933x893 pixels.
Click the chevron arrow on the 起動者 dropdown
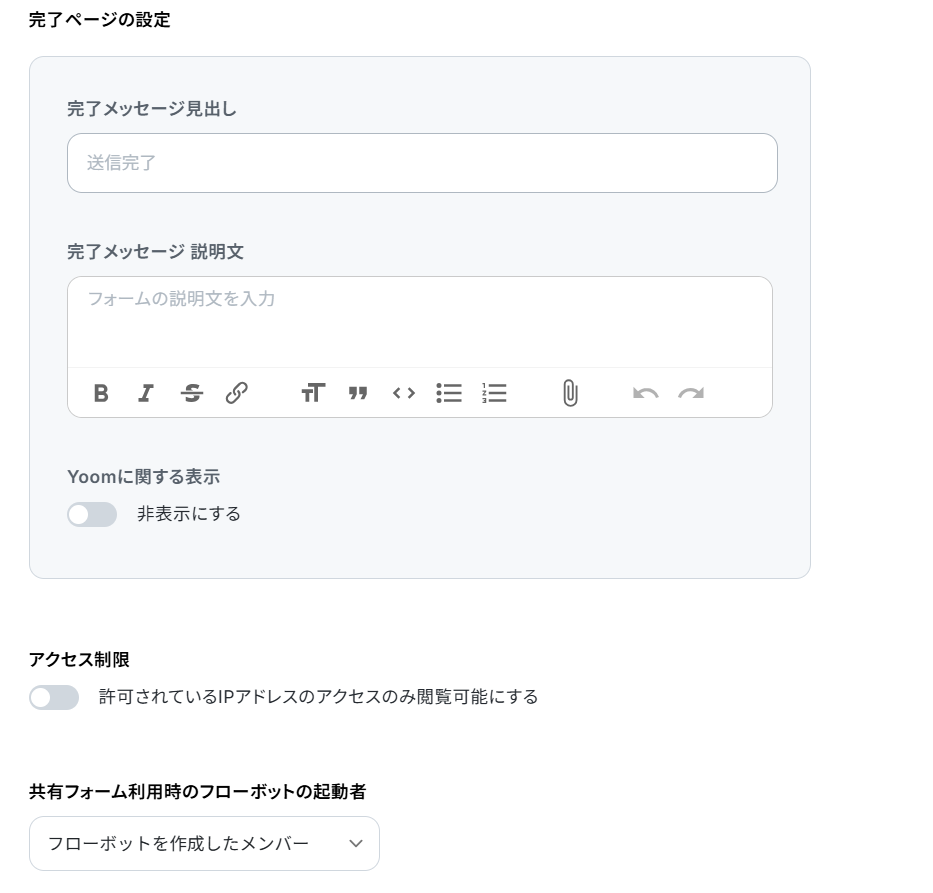coord(356,844)
